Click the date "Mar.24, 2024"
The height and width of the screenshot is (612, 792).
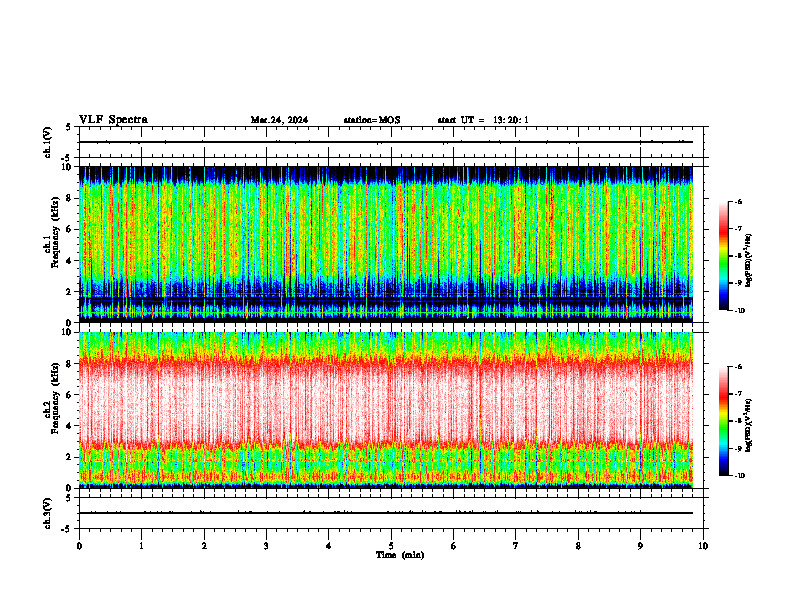click(279, 120)
